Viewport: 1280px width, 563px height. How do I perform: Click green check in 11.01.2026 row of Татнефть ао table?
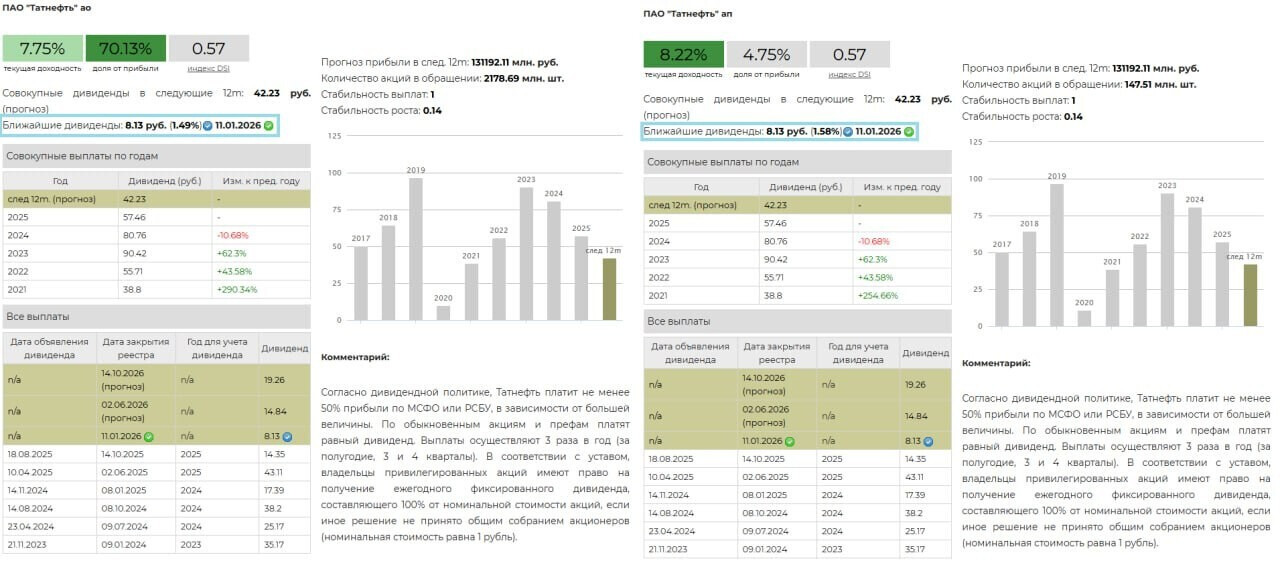tap(148, 436)
